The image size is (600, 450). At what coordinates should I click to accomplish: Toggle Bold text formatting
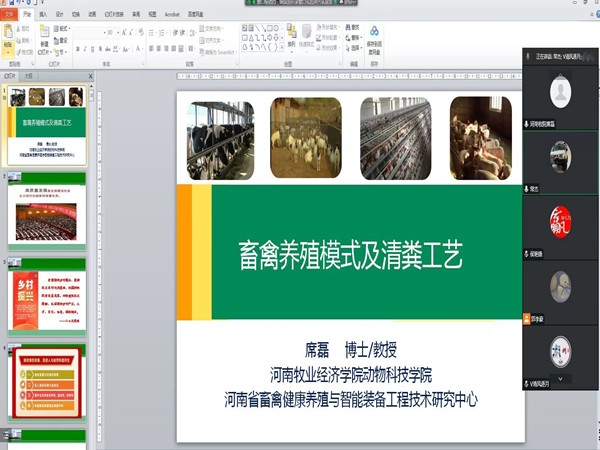click(78, 48)
